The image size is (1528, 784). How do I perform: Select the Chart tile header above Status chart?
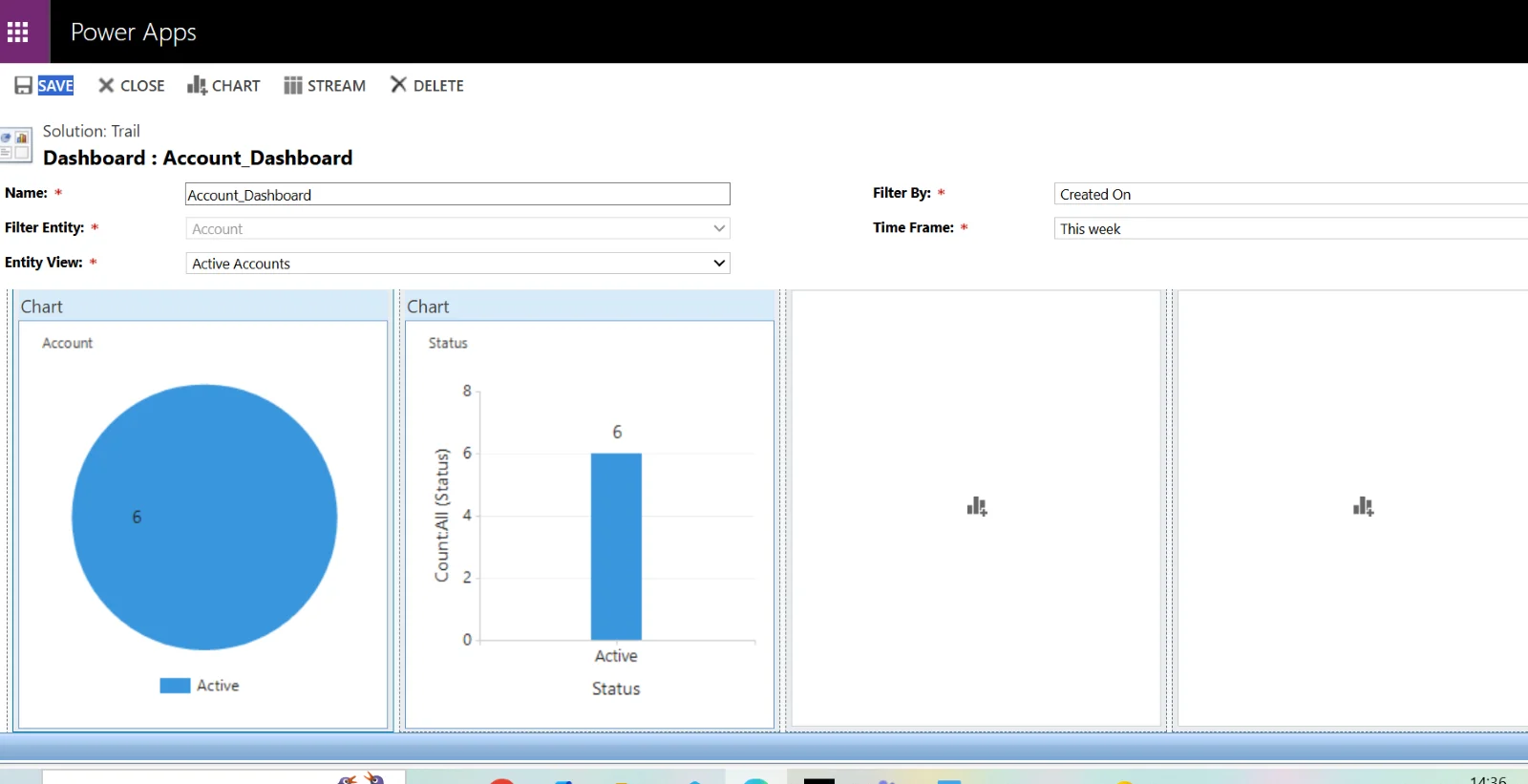[x=589, y=306]
